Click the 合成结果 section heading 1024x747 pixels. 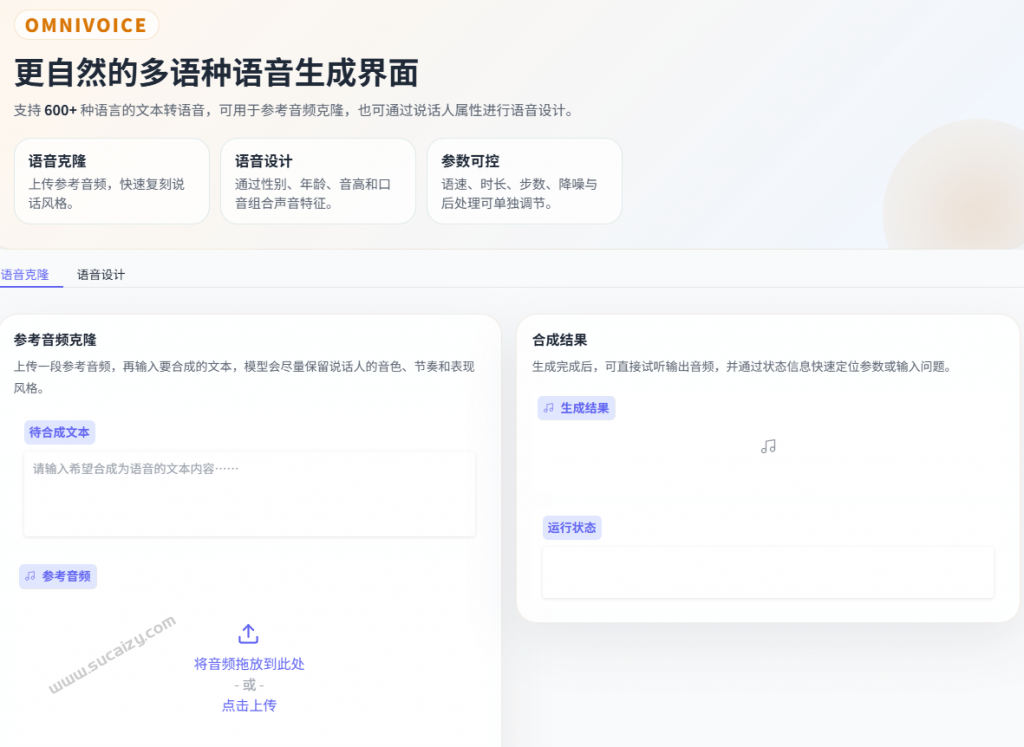click(560, 340)
